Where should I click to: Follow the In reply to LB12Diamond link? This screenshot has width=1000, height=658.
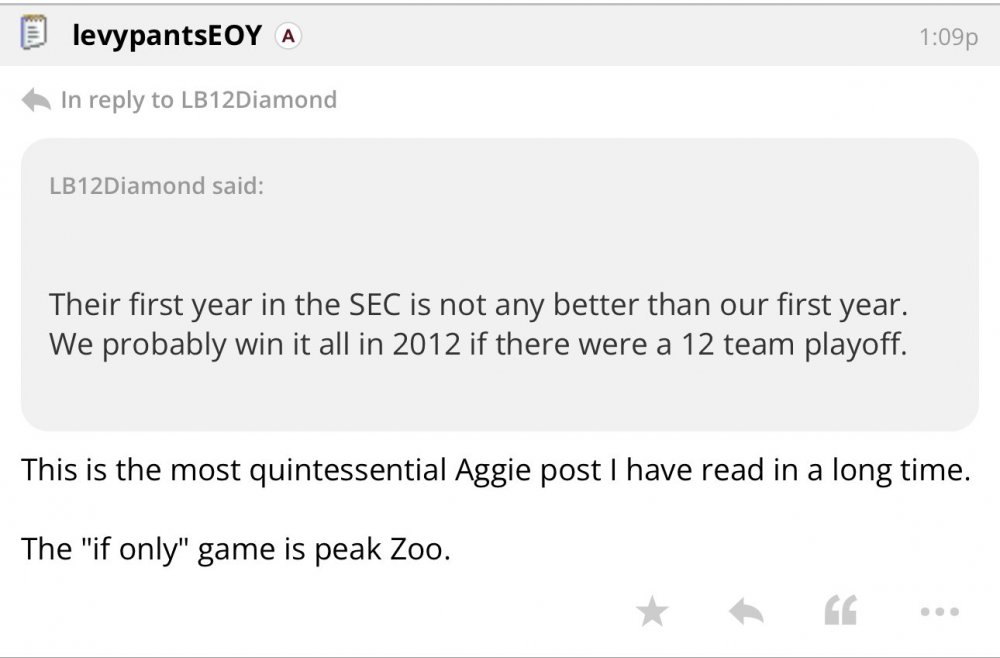coord(198,100)
